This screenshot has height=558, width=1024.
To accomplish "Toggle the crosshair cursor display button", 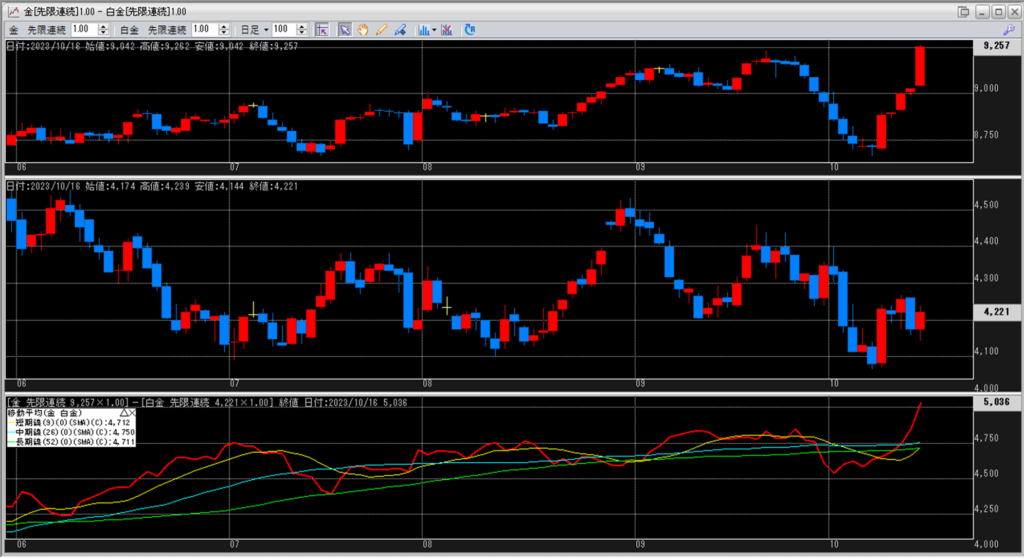I will [322, 30].
